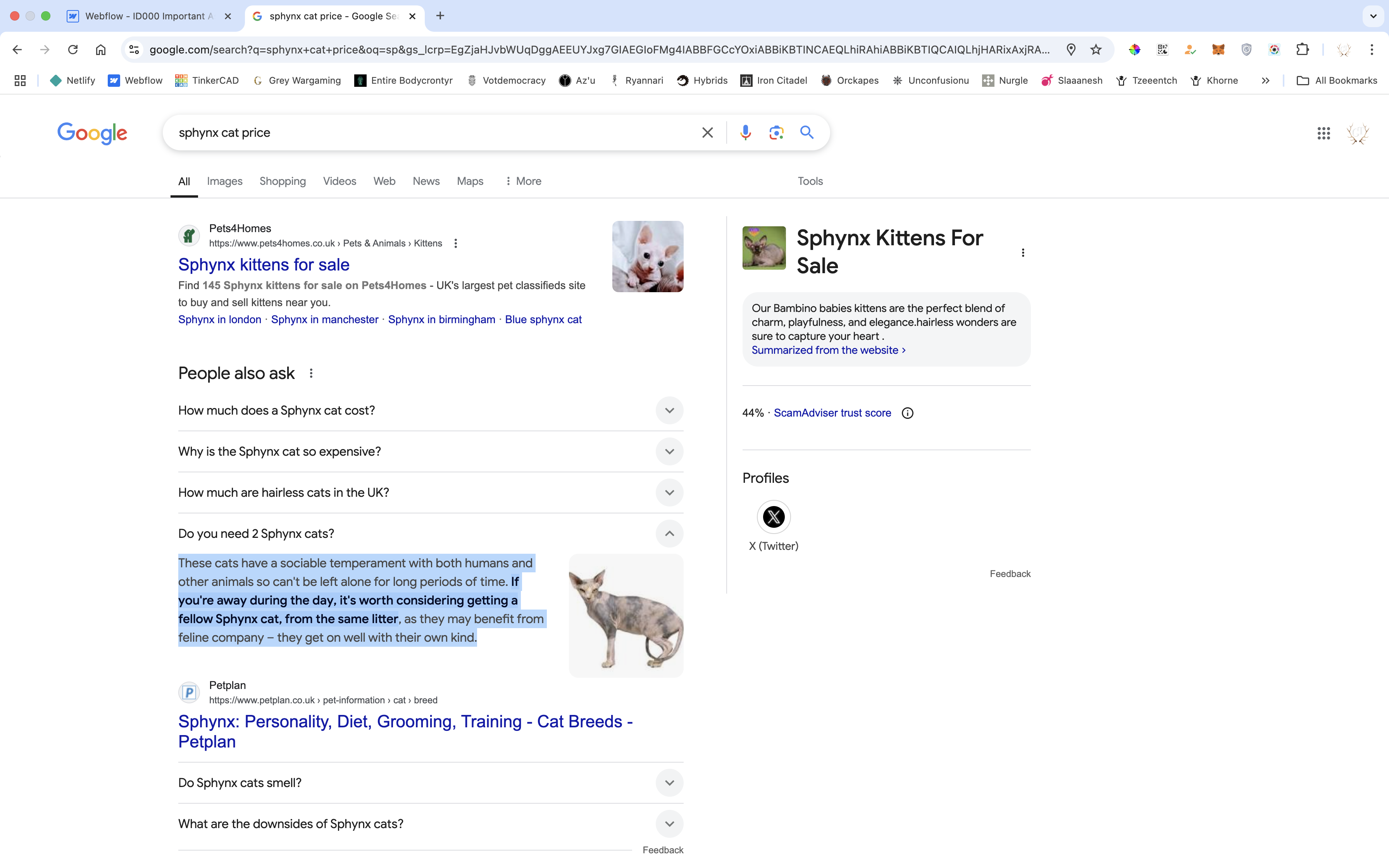Click the Pets4Homes kitten thumbnail
The height and width of the screenshot is (868, 1389).
coord(648,257)
